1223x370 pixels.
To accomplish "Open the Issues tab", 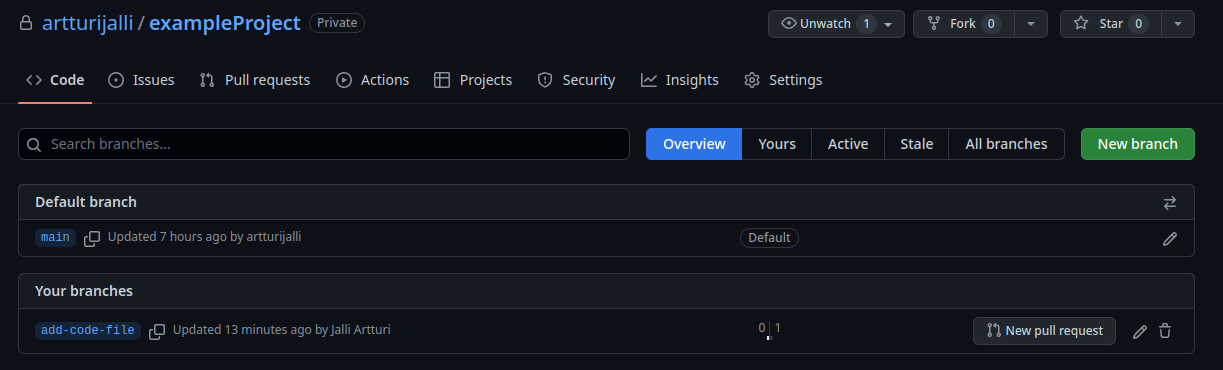I will click(141, 80).
